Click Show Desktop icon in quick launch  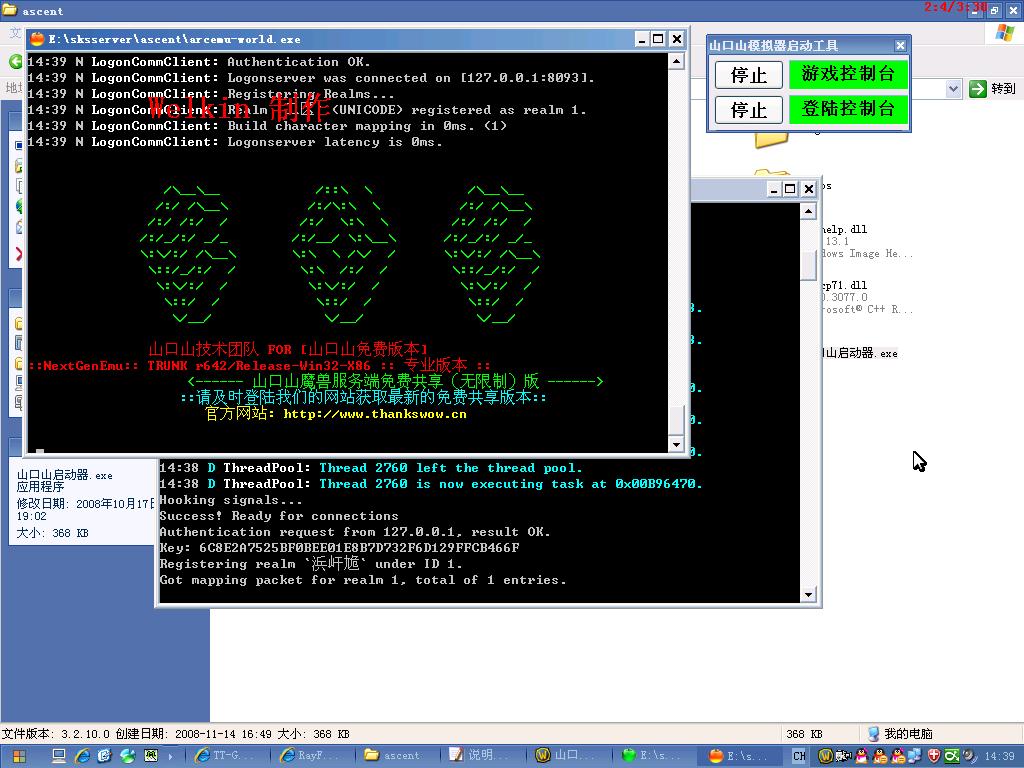click(x=59, y=756)
